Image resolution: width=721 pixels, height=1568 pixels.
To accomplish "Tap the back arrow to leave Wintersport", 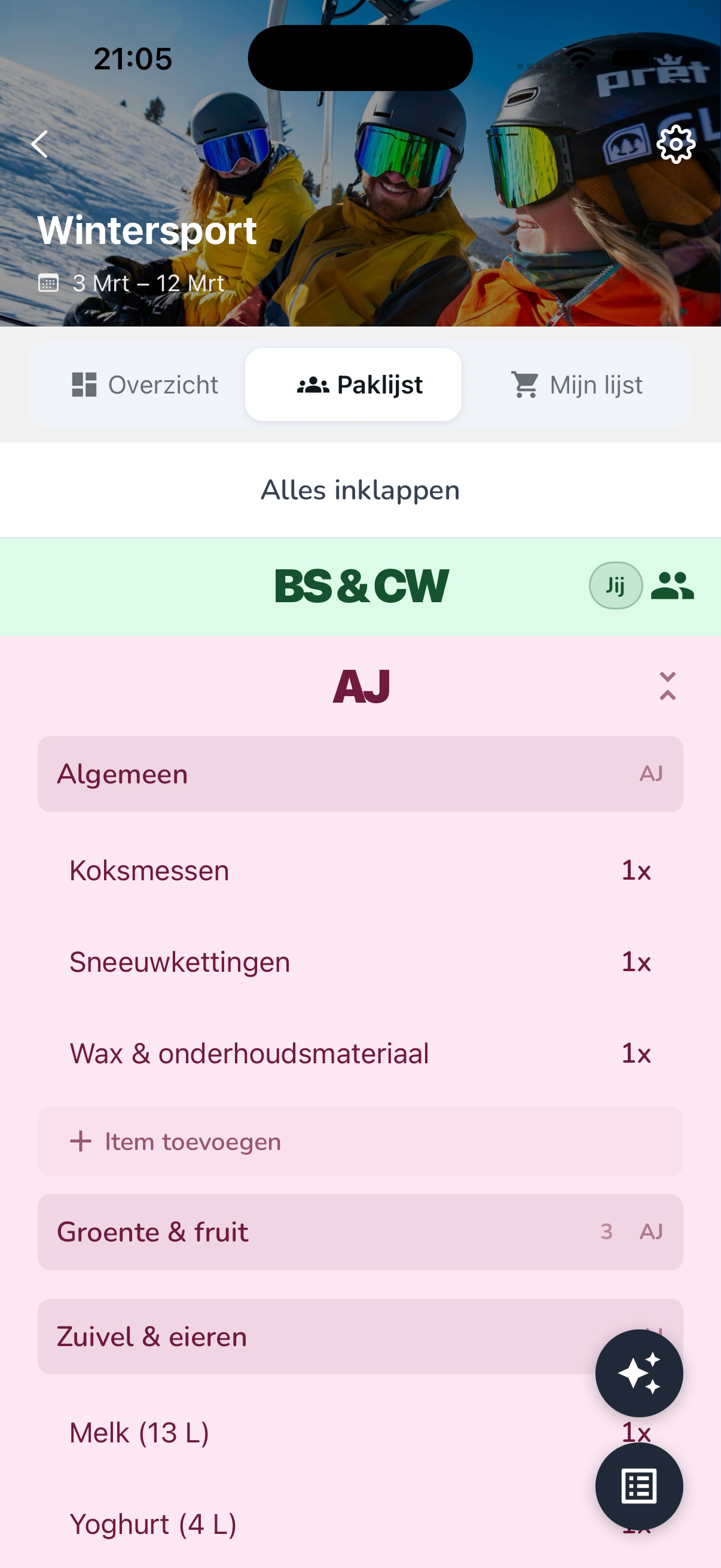I will click(39, 144).
